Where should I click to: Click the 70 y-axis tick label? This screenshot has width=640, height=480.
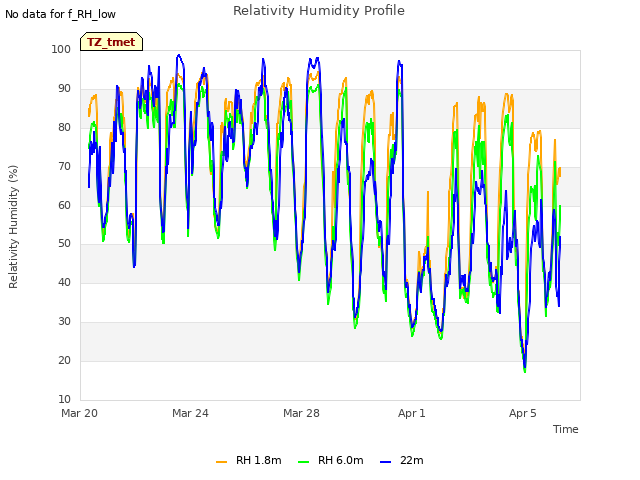click(64, 167)
